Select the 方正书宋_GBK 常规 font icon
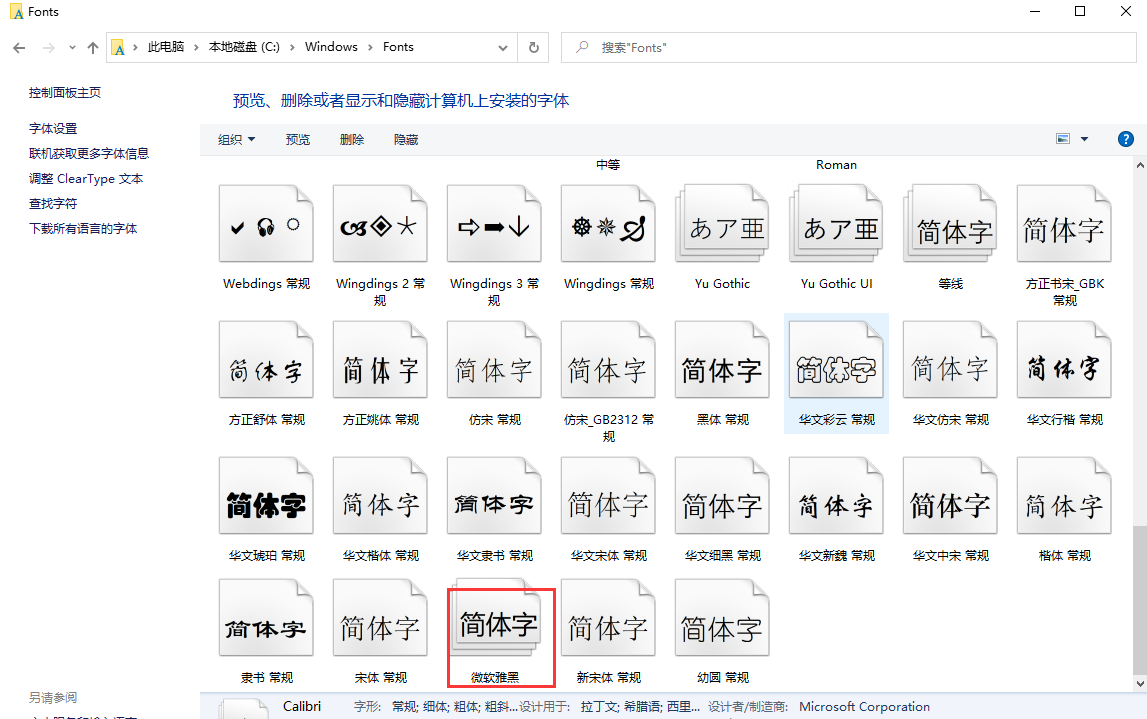Screen dimensions: 1147x719 1064,224
